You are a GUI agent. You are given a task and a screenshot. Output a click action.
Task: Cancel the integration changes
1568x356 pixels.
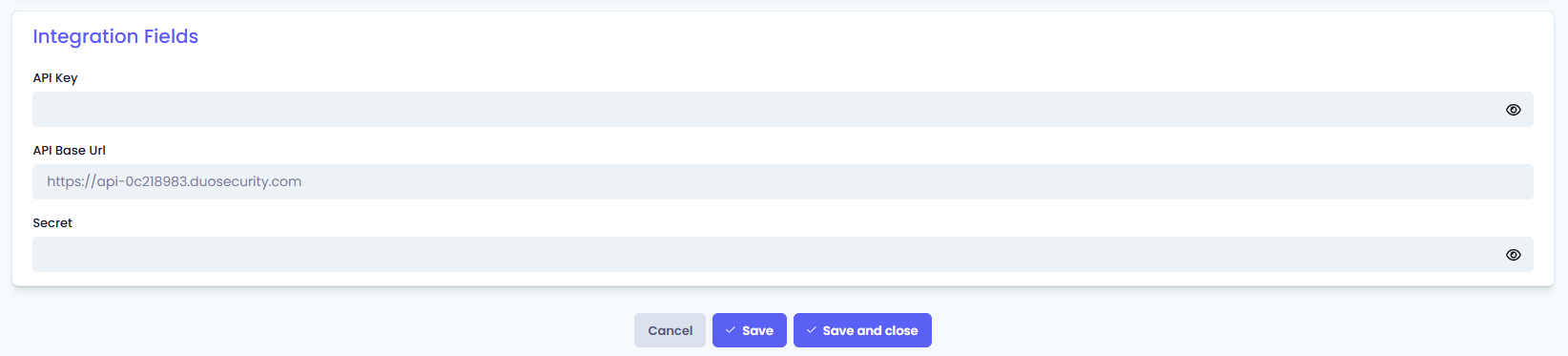[670, 330]
